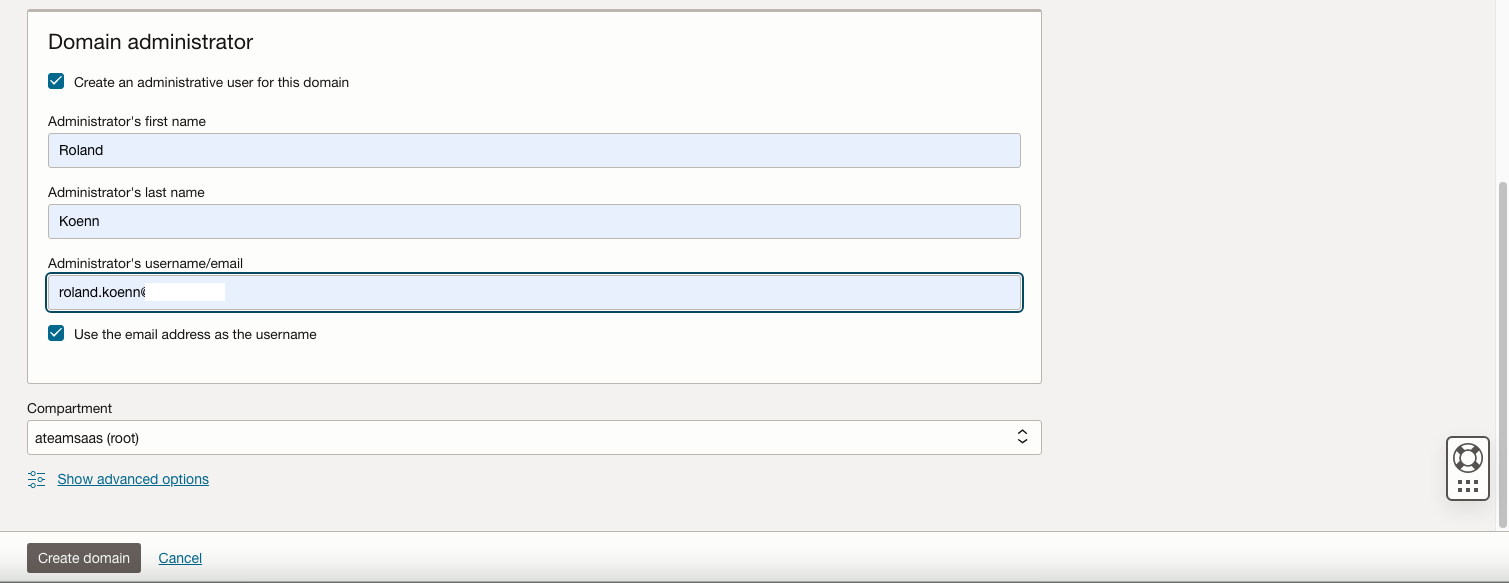Click the sliders icon beside advanced options
The image size is (1509, 583).
[x=36, y=479]
